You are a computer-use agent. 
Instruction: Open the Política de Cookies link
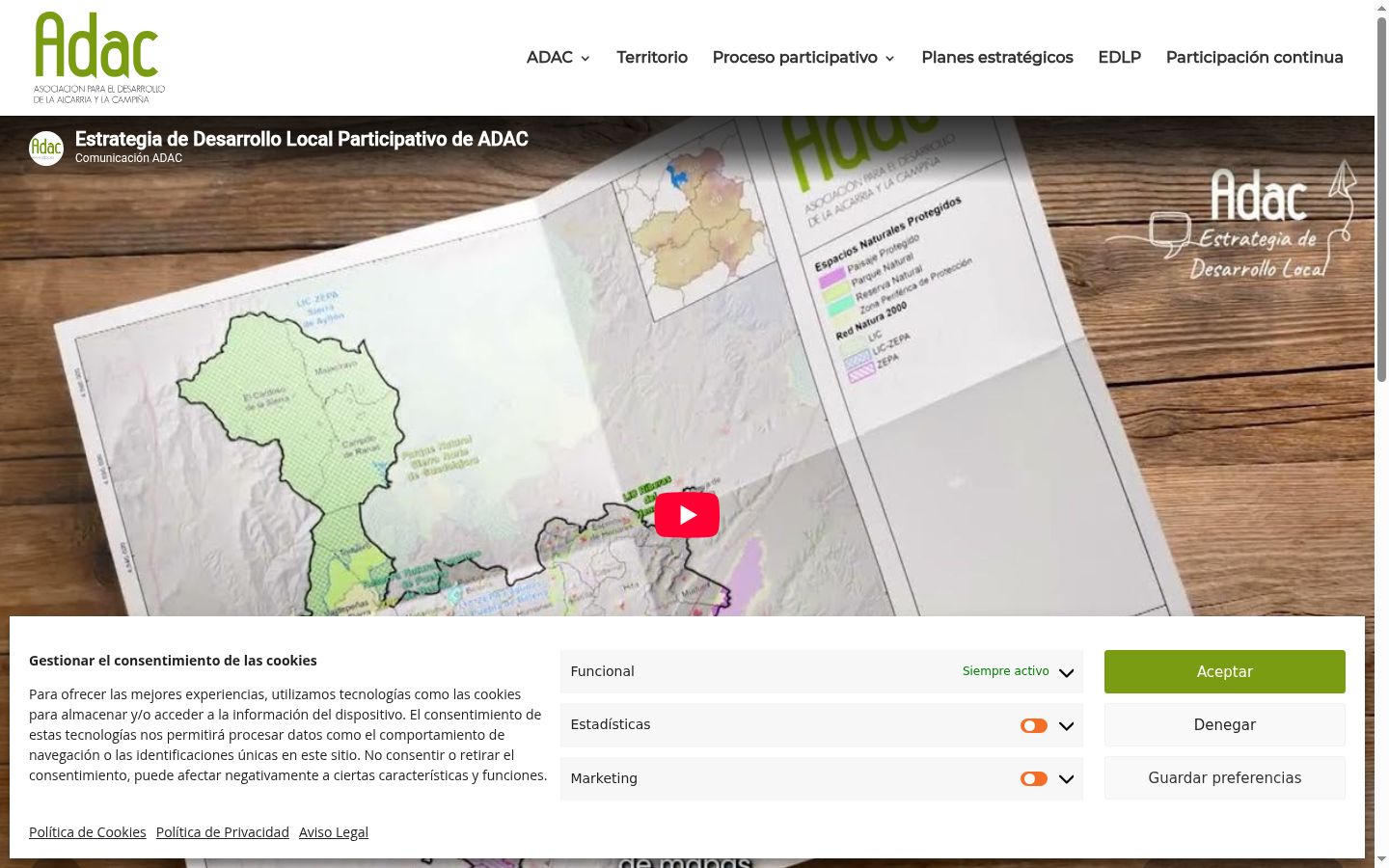(x=88, y=832)
